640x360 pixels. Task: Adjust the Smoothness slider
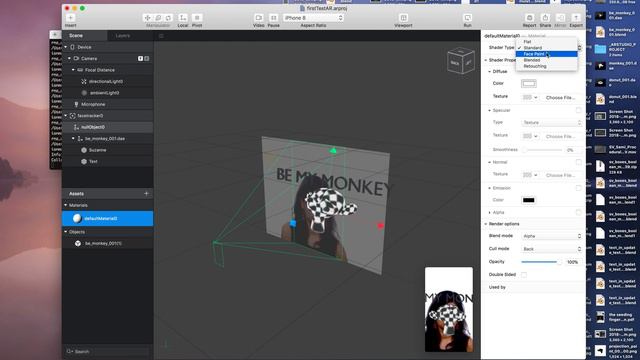point(542,150)
